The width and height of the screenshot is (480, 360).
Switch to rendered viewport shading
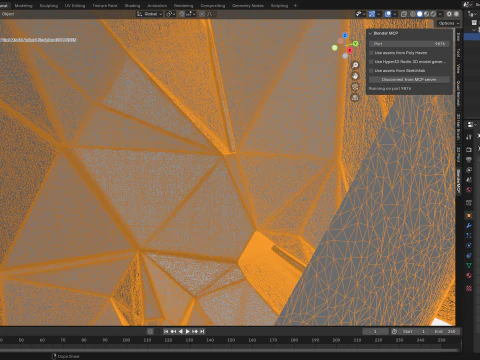[x=433, y=14]
